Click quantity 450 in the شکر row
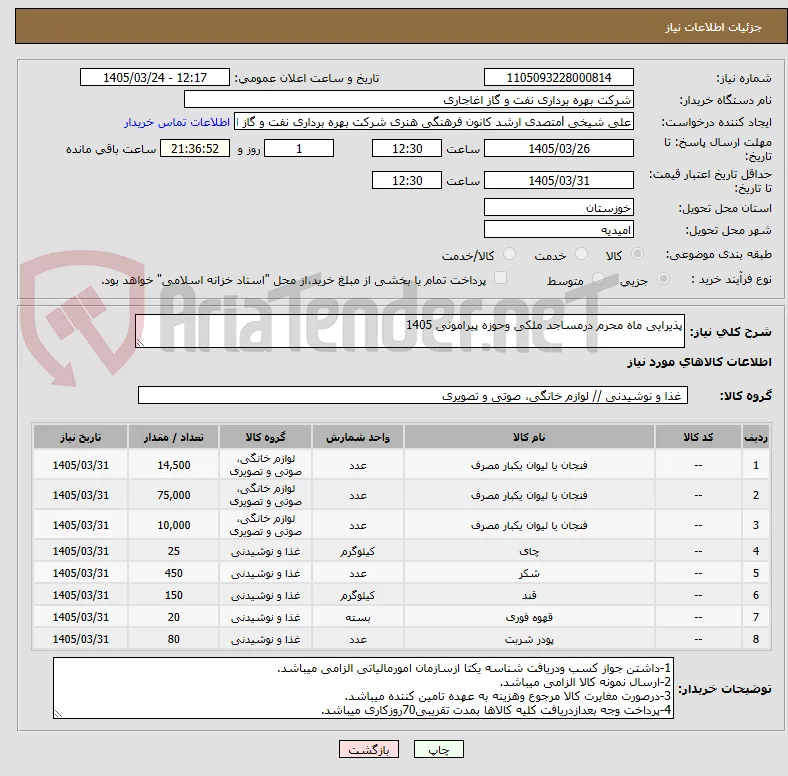788x776 pixels. pyautogui.click(x=173, y=573)
